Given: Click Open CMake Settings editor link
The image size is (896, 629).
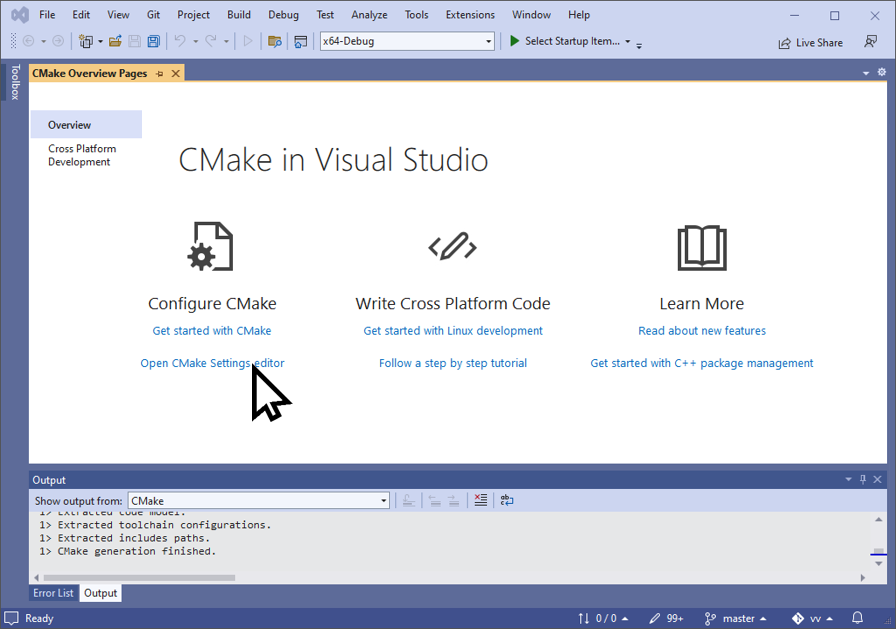Looking at the screenshot, I should (x=212, y=363).
